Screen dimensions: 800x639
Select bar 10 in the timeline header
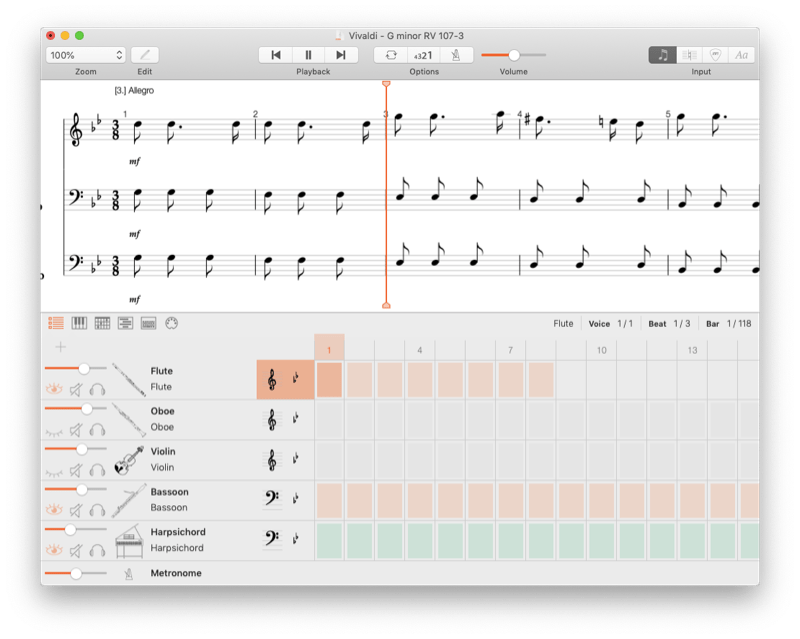pyautogui.click(x=602, y=350)
